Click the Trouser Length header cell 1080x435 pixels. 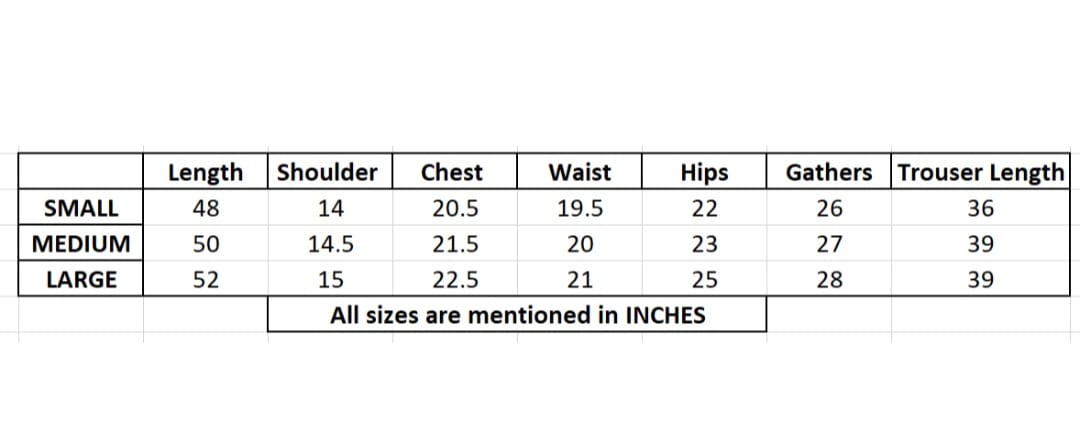(980, 171)
